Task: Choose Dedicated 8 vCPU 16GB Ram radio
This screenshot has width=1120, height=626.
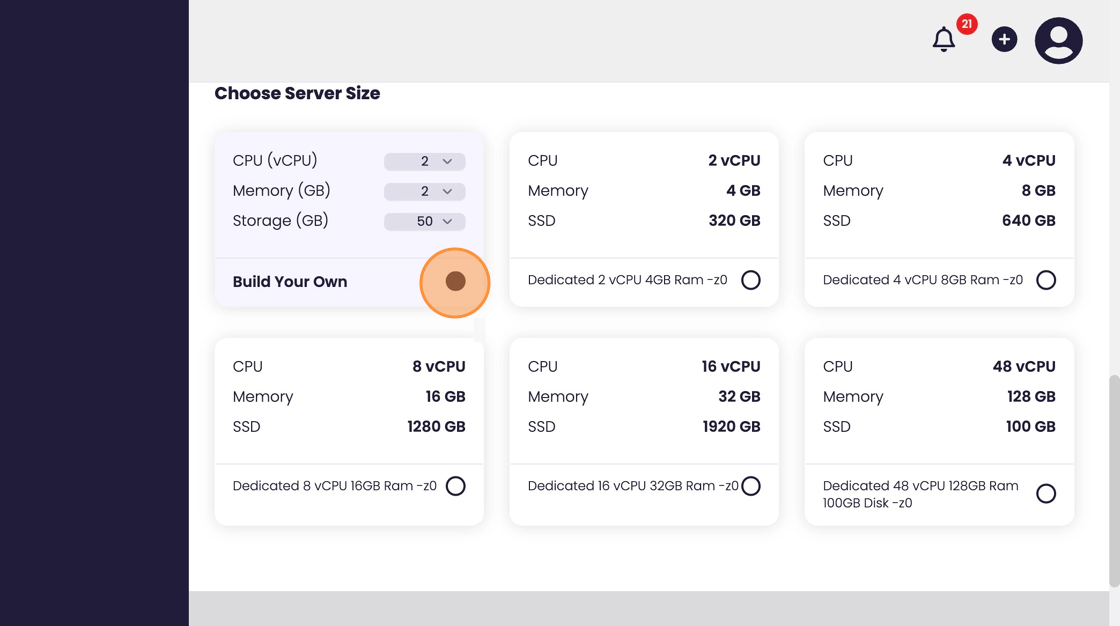Action: pos(456,487)
